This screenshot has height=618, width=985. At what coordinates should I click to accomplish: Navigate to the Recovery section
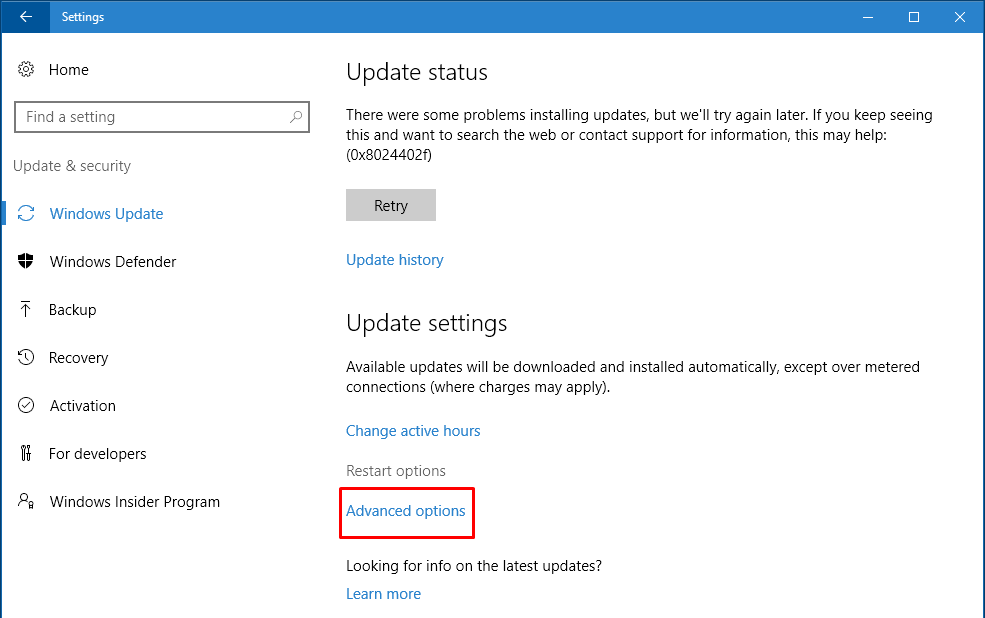tap(79, 357)
